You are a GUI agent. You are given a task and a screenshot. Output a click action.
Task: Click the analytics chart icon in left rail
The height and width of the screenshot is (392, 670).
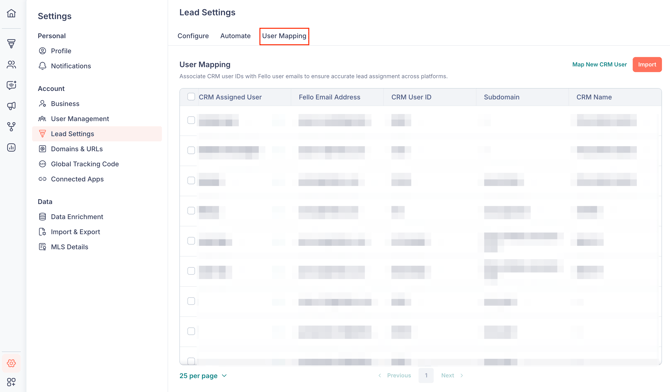click(12, 147)
